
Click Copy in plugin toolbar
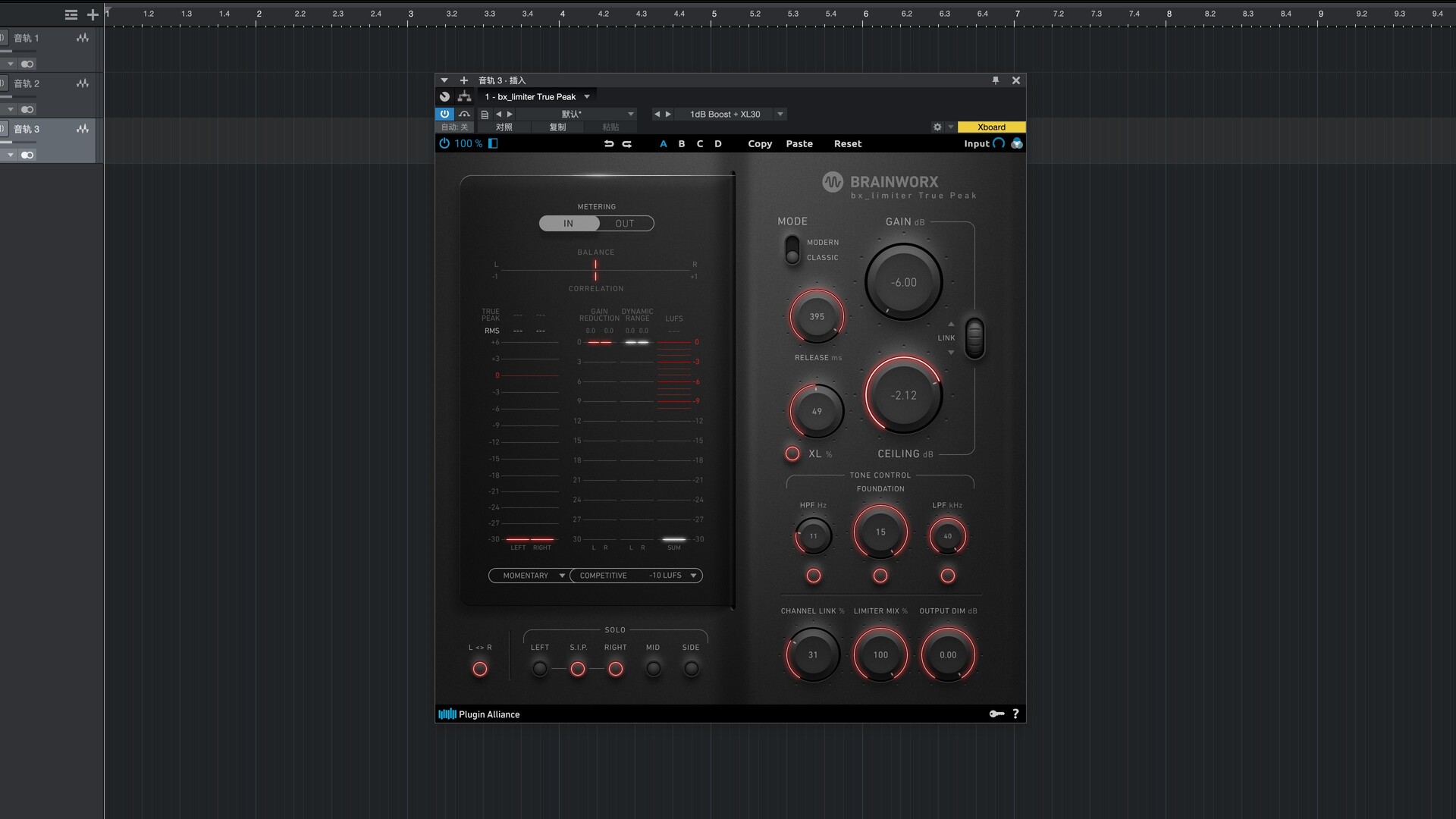click(760, 143)
